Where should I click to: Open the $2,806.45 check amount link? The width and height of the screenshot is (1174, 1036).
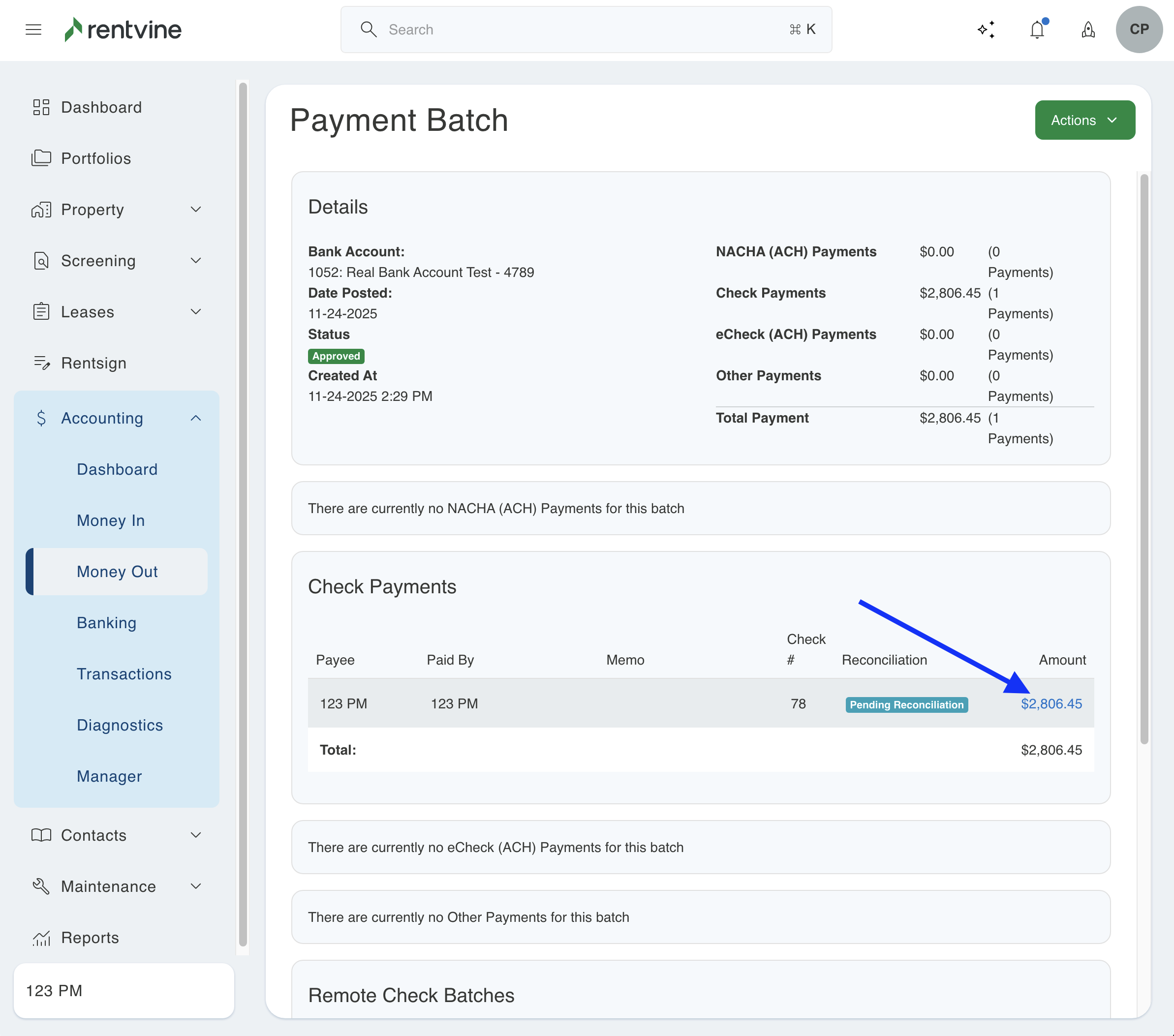tap(1050, 703)
